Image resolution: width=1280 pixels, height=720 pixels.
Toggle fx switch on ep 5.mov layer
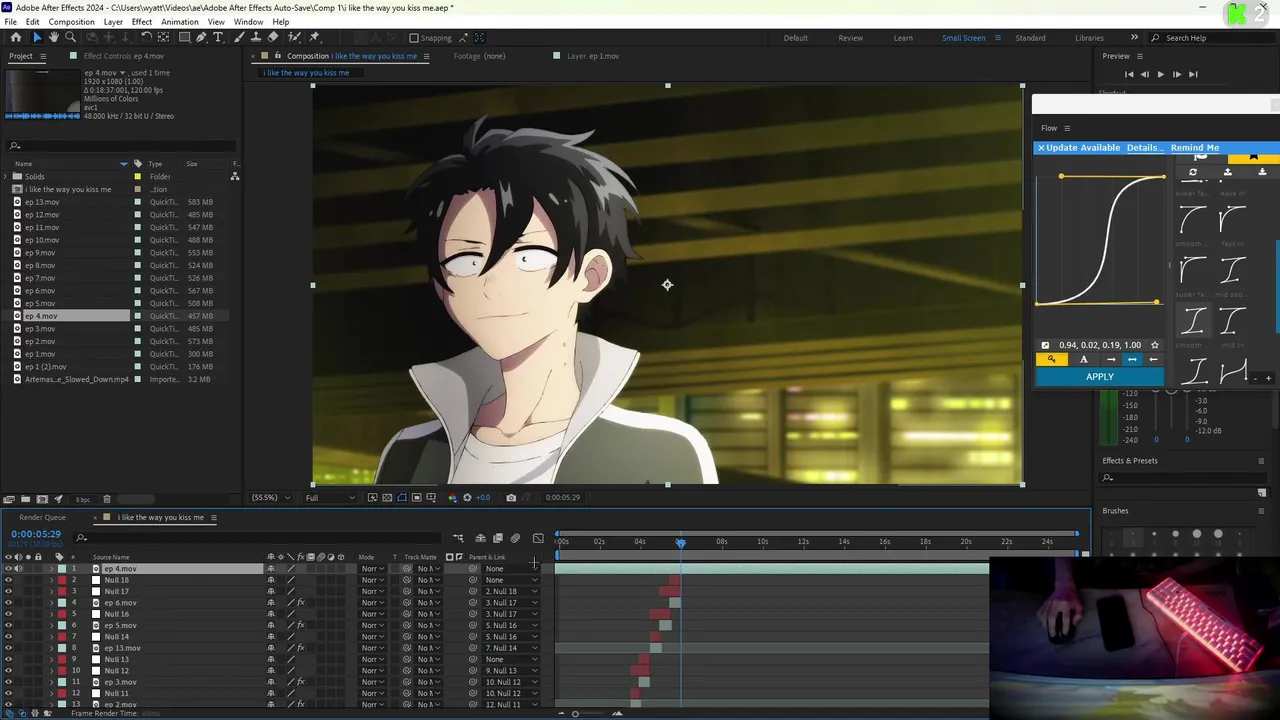coord(300,625)
